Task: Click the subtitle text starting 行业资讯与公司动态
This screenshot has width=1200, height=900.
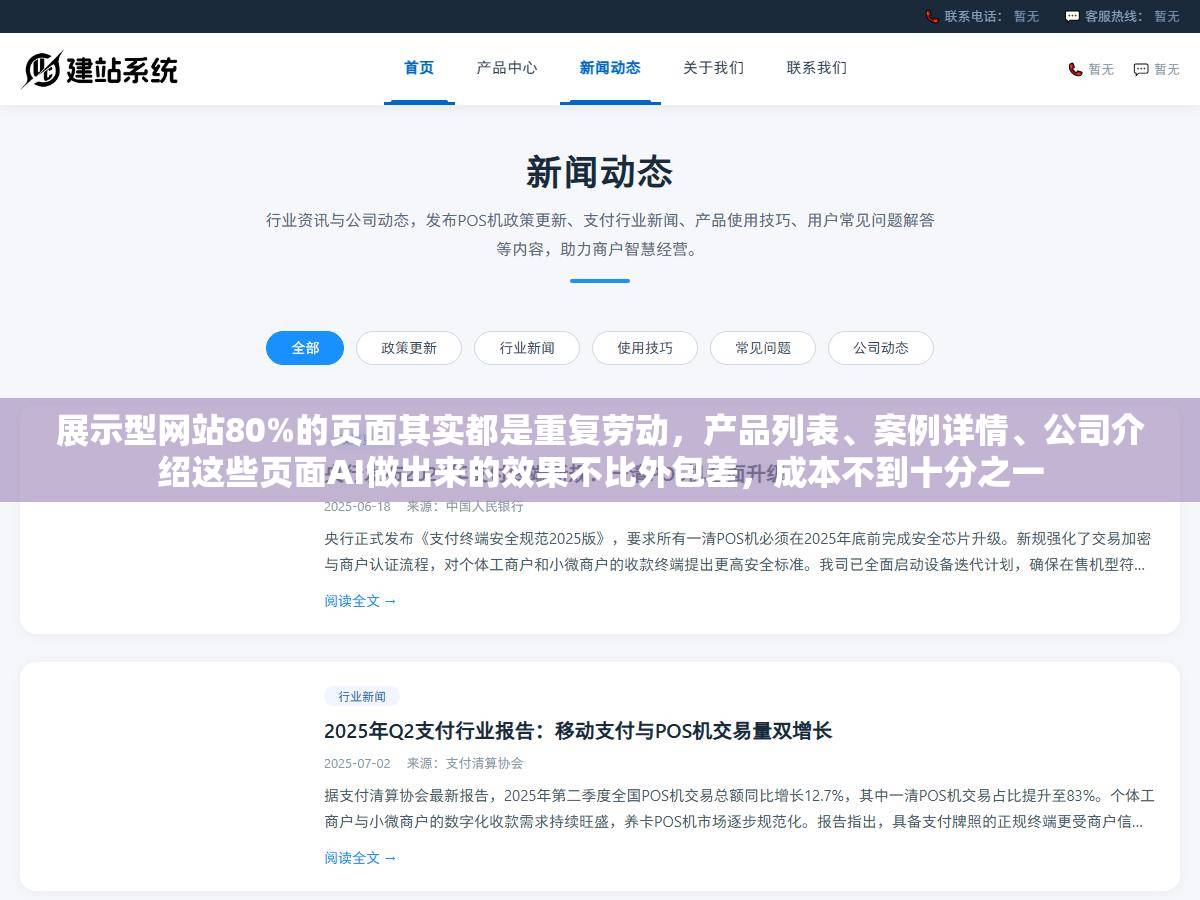Action: tap(600, 235)
